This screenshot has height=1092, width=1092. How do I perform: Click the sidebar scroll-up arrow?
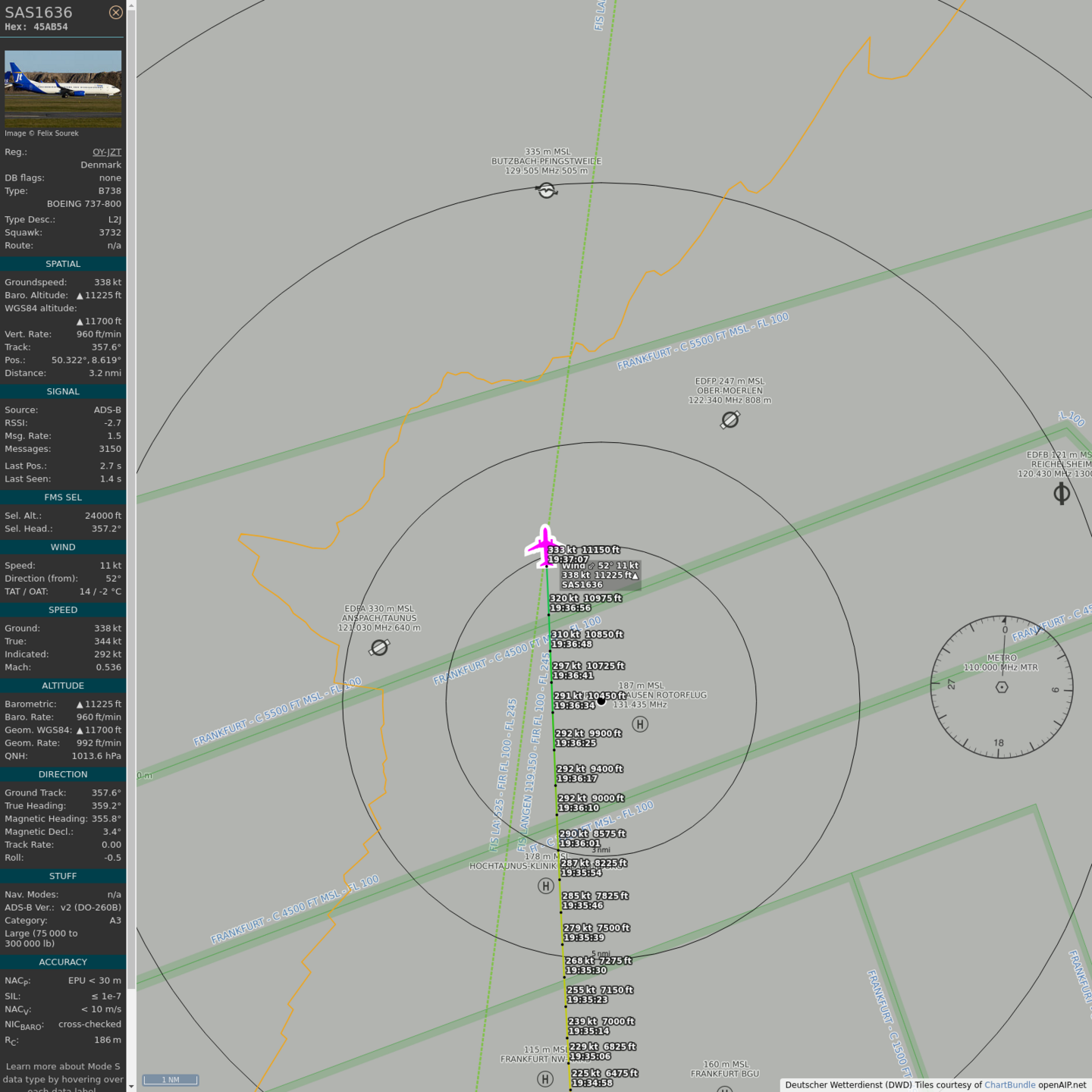131,5
